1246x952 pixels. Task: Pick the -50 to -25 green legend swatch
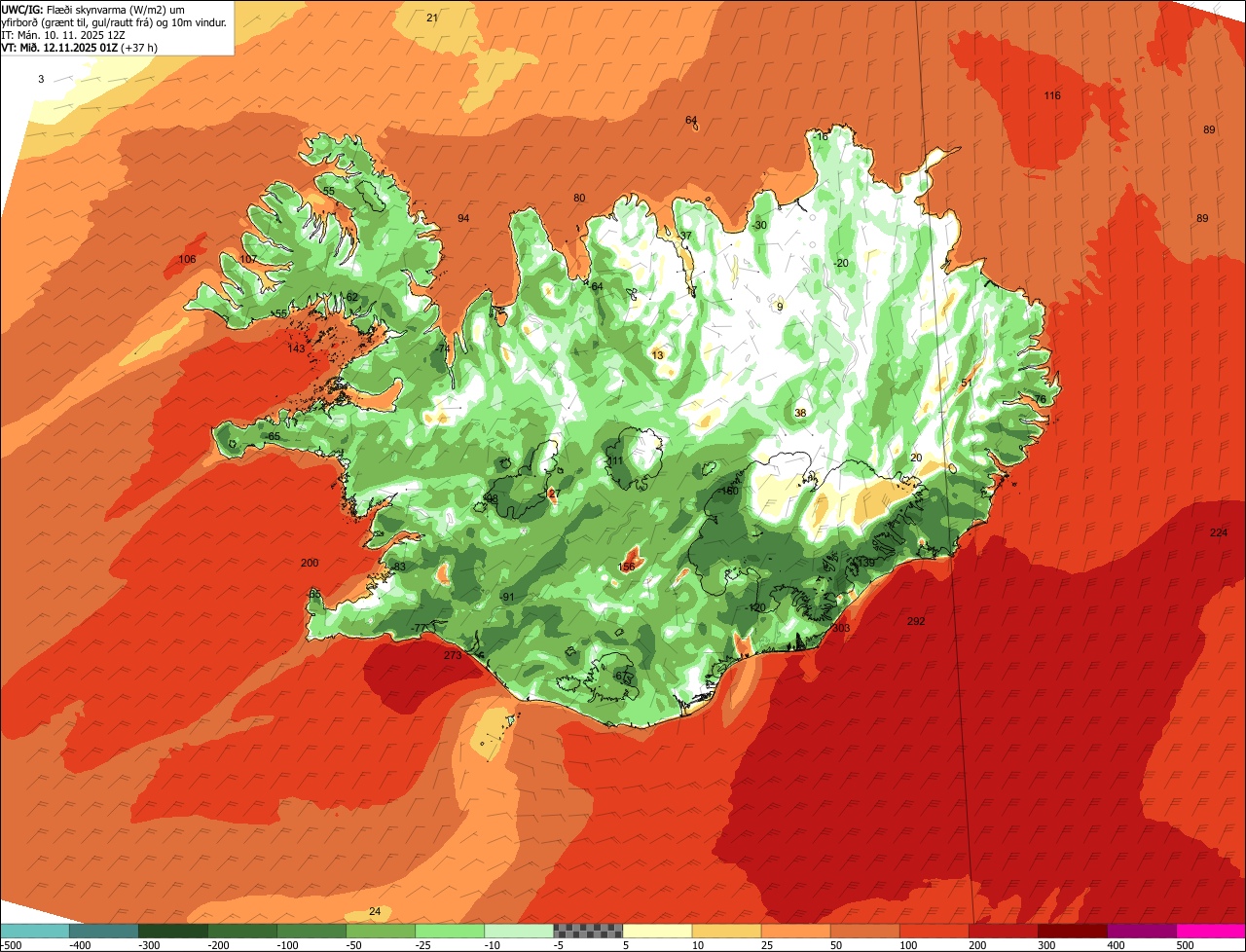pyautogui.click(x=381, y=932)
